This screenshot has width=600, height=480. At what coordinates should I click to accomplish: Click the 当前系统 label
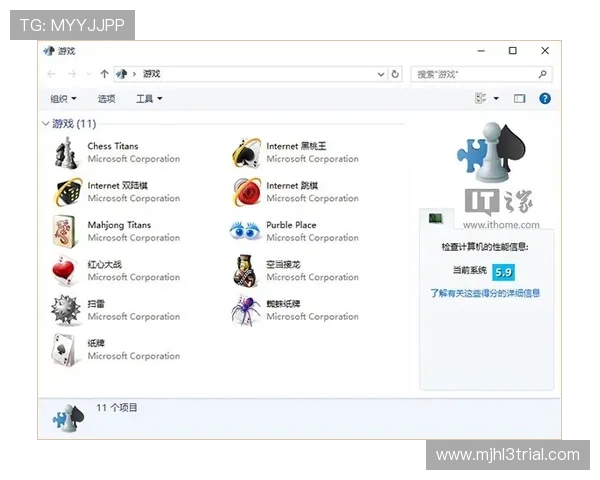coord(470,271)
